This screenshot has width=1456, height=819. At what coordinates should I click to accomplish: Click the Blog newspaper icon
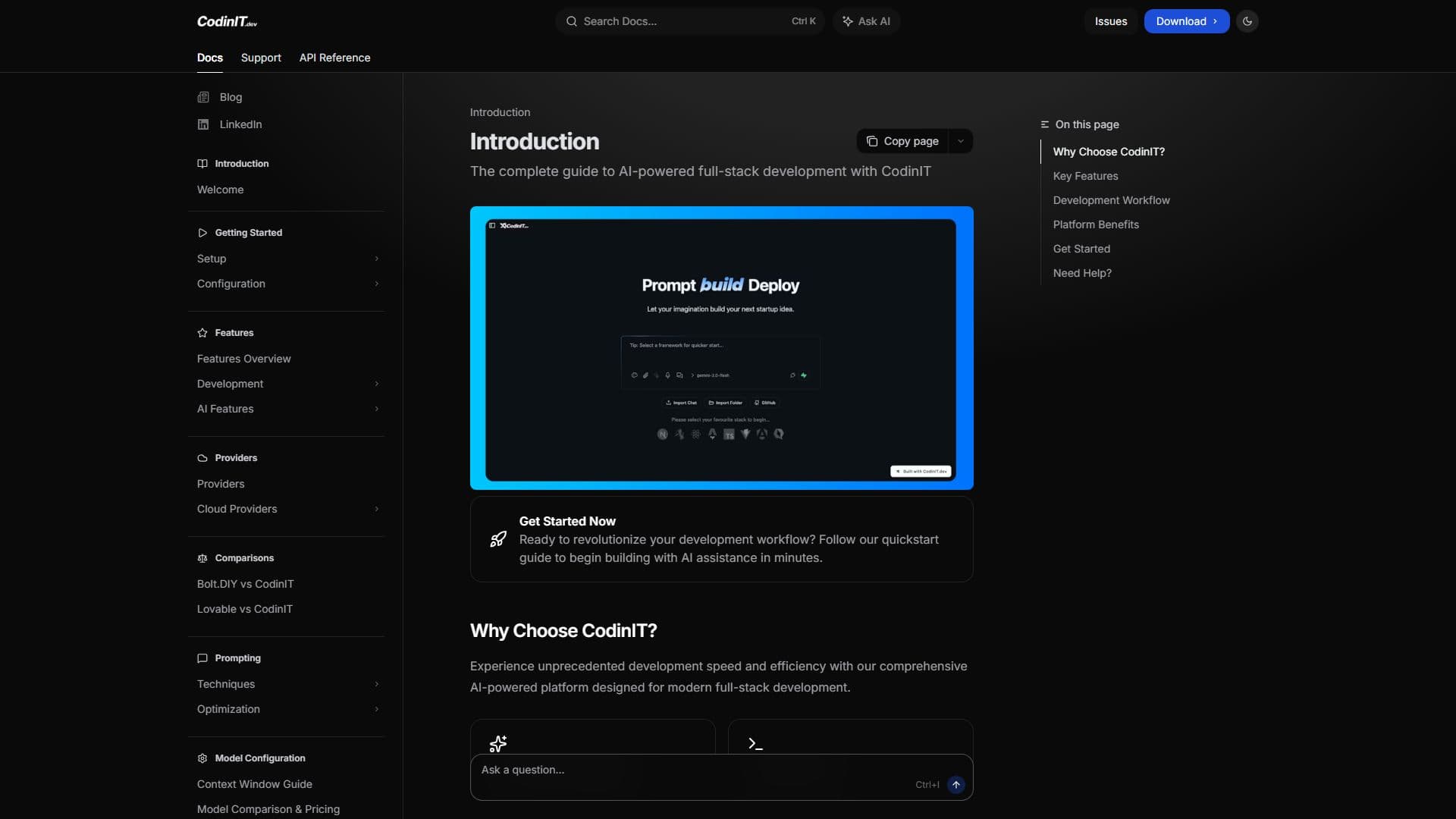pyautogui.click(x=203, y=97)
